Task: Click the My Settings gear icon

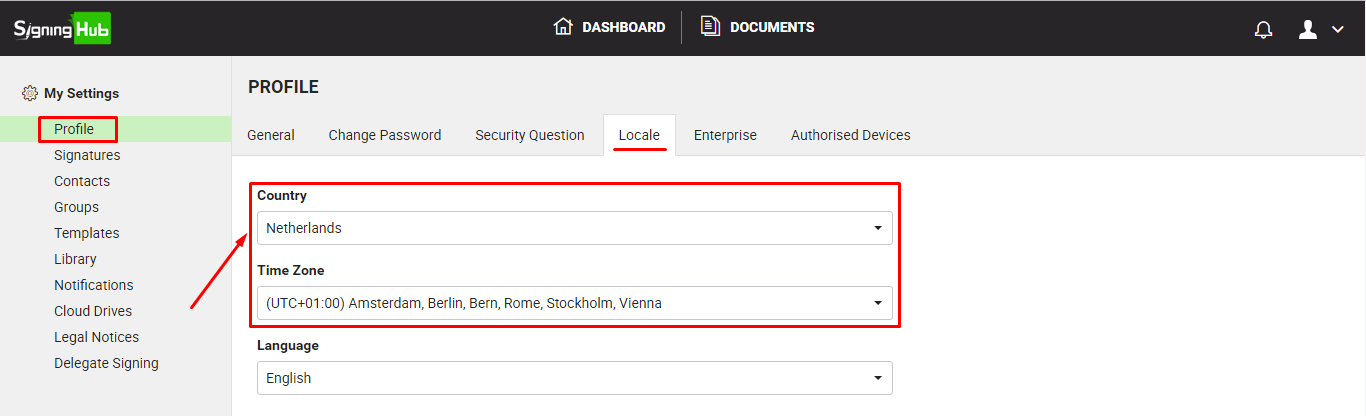Action: coord(30,93)
